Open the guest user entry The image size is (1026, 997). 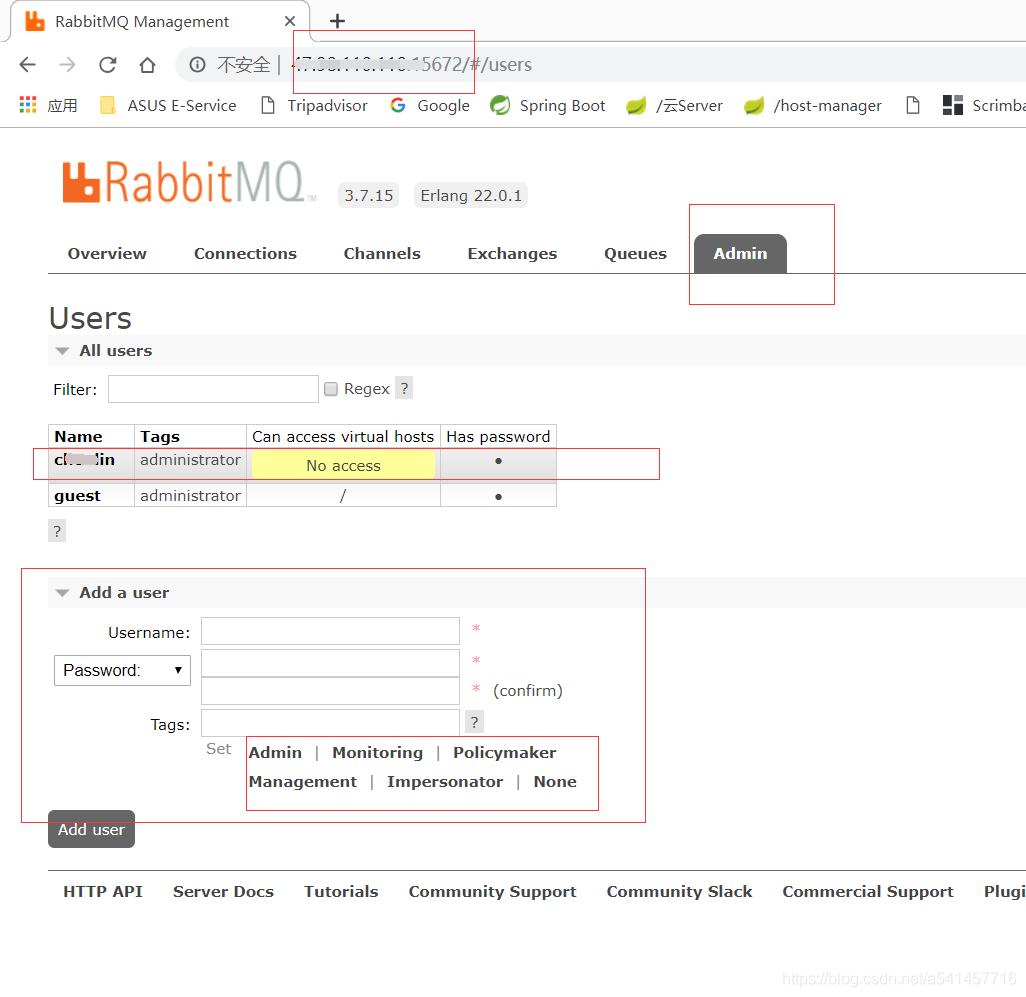pos(77,496)
